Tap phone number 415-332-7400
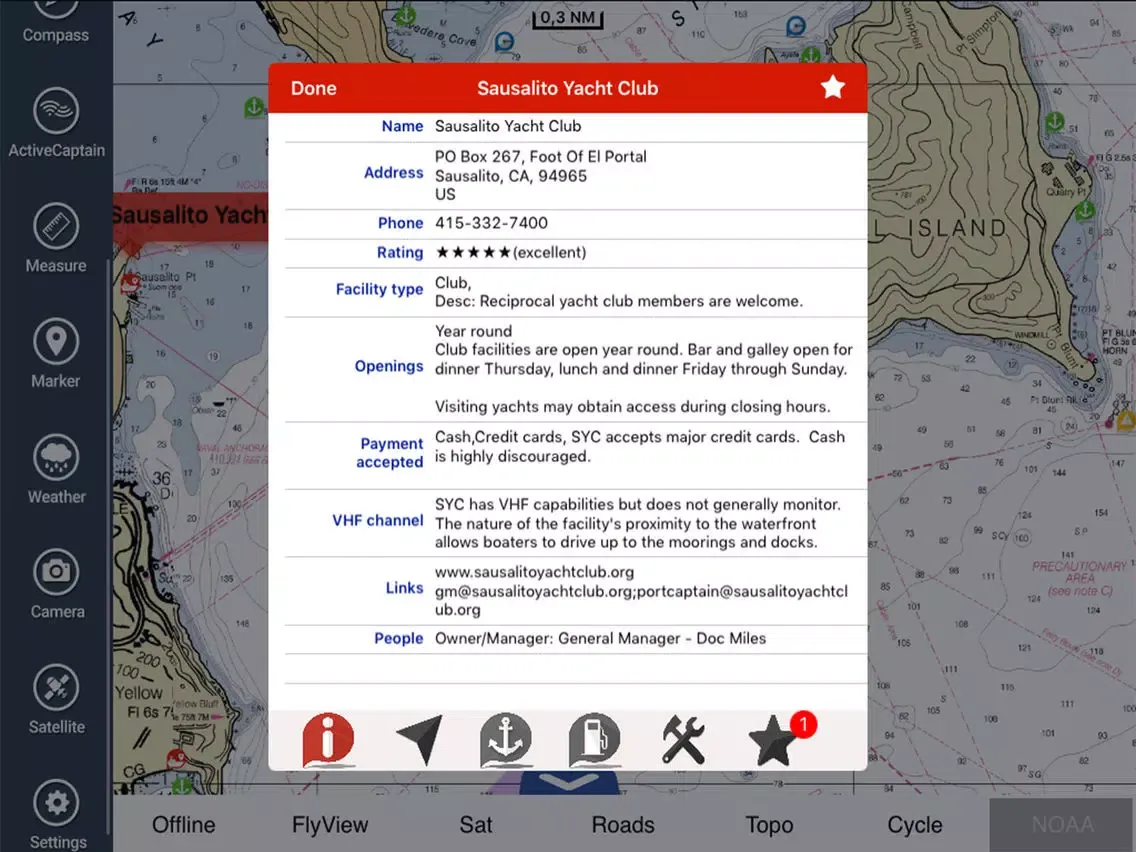The width and height of the screenshot is (1136, 852). 491,223
